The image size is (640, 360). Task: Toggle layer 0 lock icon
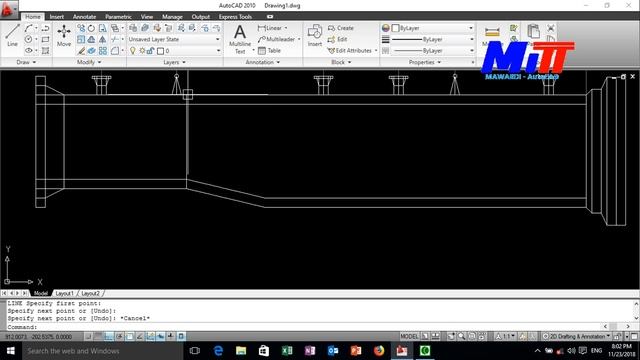(x=151, y=51)
